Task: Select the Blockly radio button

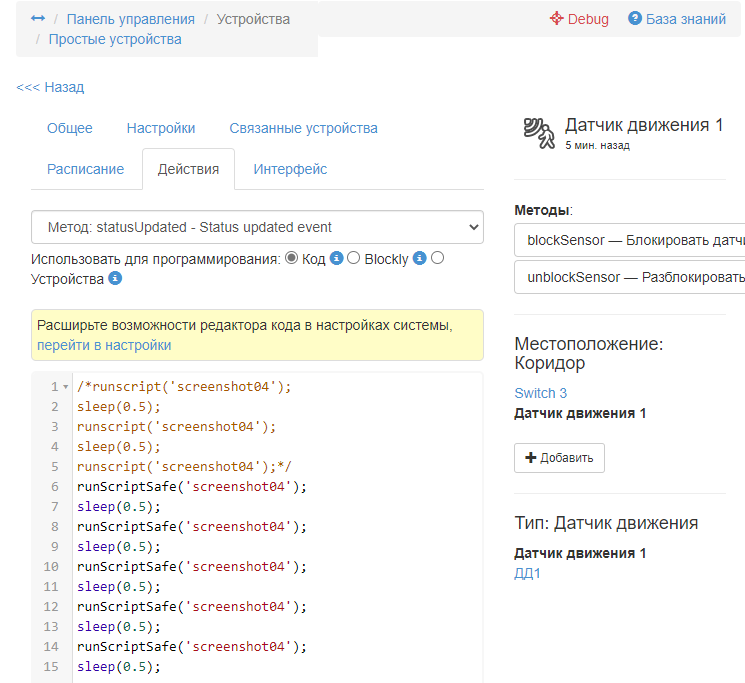Action: pyautogui.click(x=354, y=258)
